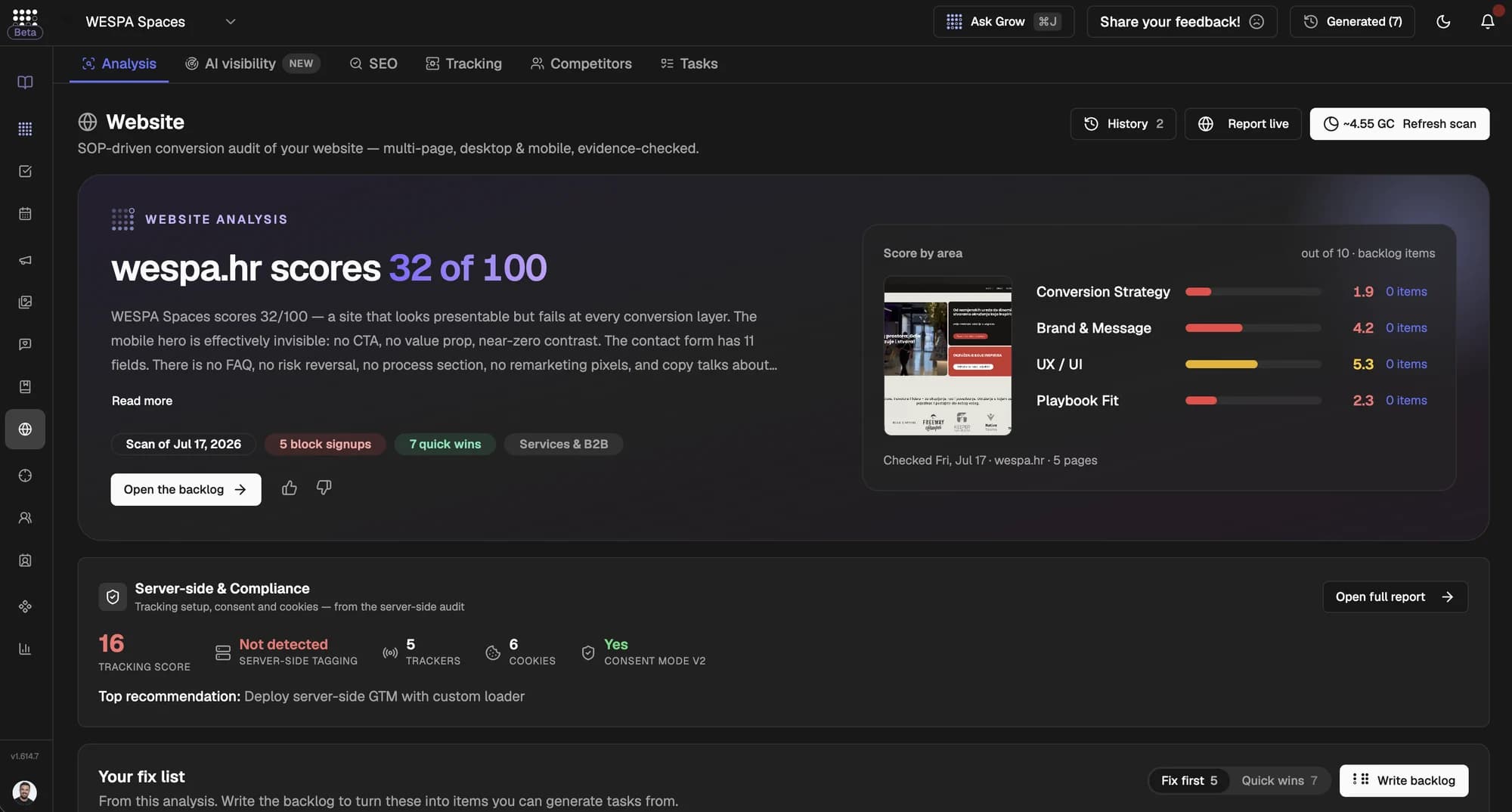Image resolution: width=1512 pixels, height=812 pixels.
Task: Switch to the Tracking tab
Action: click(x=463, y=64)
